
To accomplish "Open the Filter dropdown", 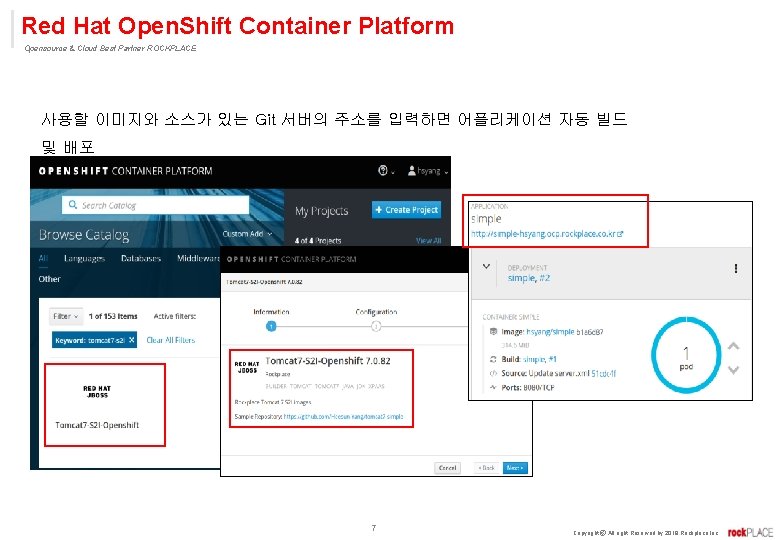I will coord(66,316).
